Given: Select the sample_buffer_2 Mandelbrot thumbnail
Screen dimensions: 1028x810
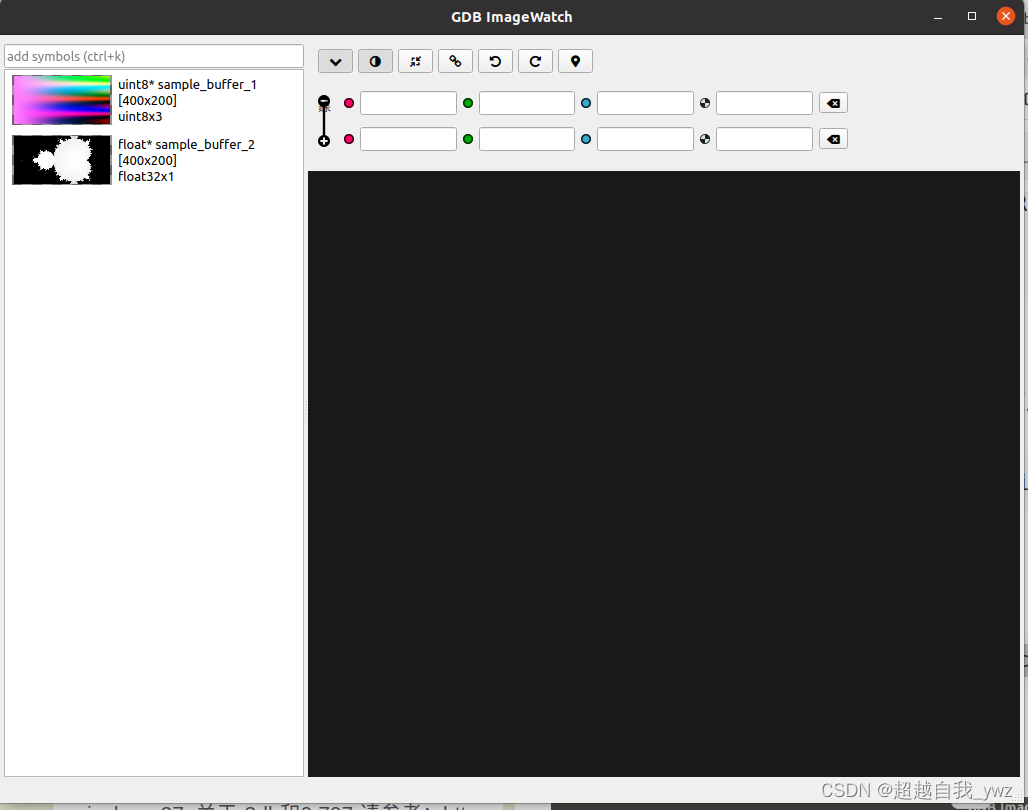Looking at the screenshot, I should 62,160.
